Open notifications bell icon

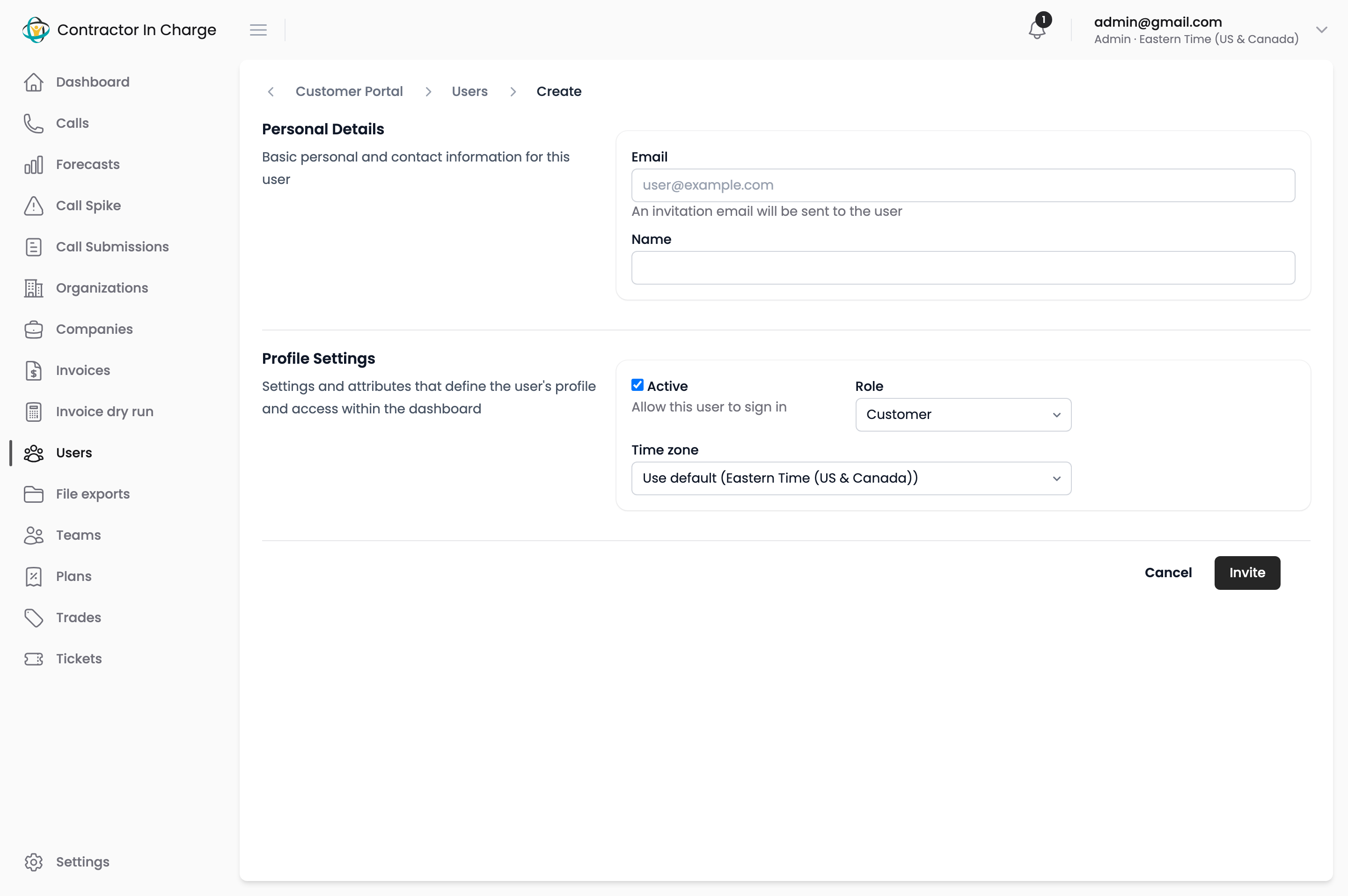(x=1037, y=29)
